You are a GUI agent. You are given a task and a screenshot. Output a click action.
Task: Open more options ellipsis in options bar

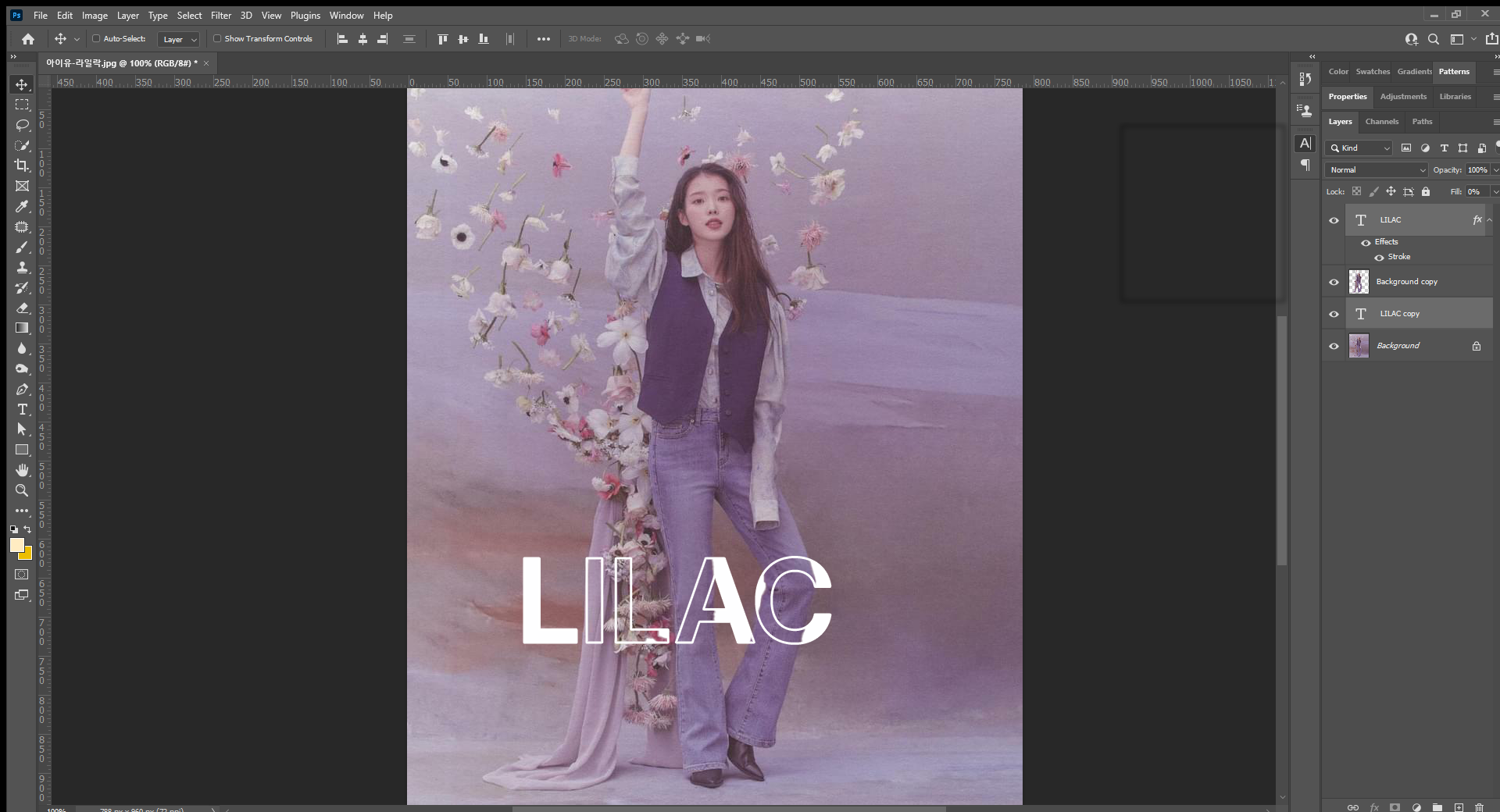tap(544, 39)
